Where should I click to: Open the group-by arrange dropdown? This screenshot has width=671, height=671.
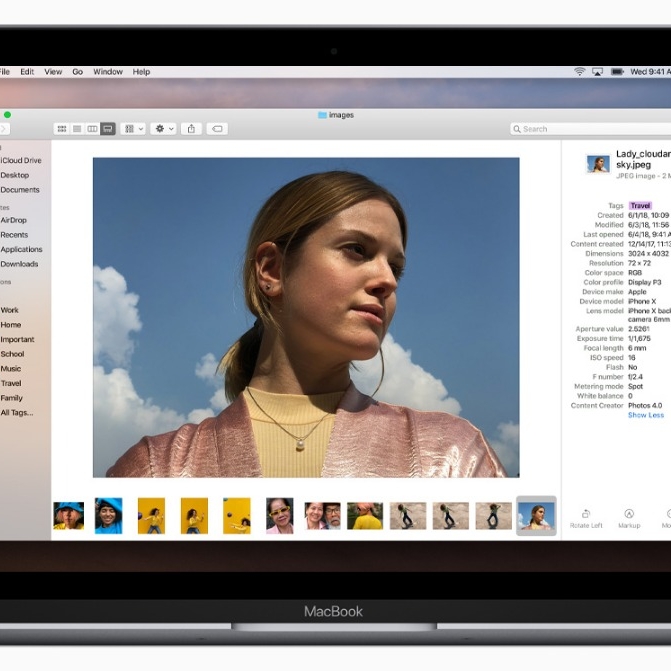[134, 129]
